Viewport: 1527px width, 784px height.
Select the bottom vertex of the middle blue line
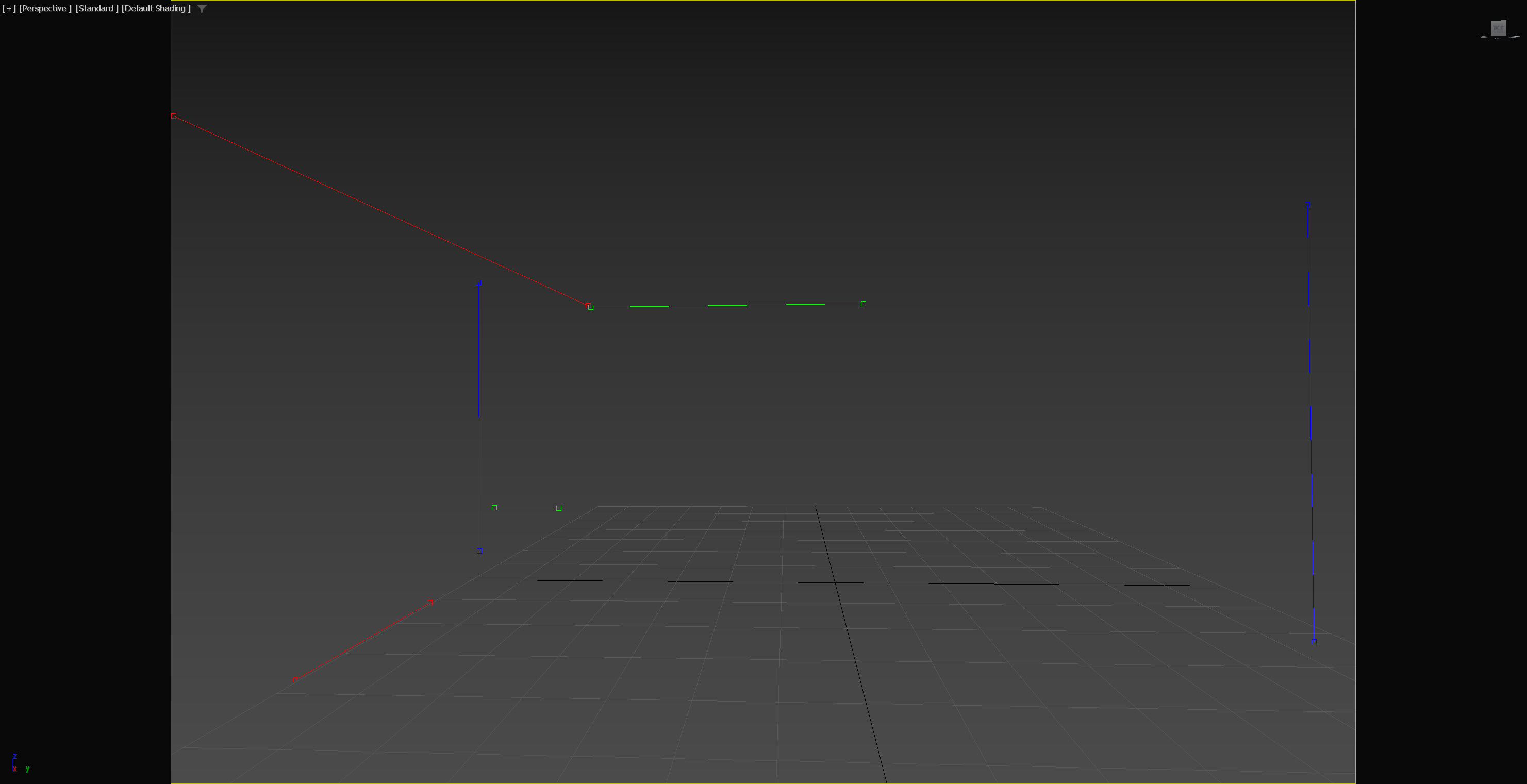click(x=479, y=551)
